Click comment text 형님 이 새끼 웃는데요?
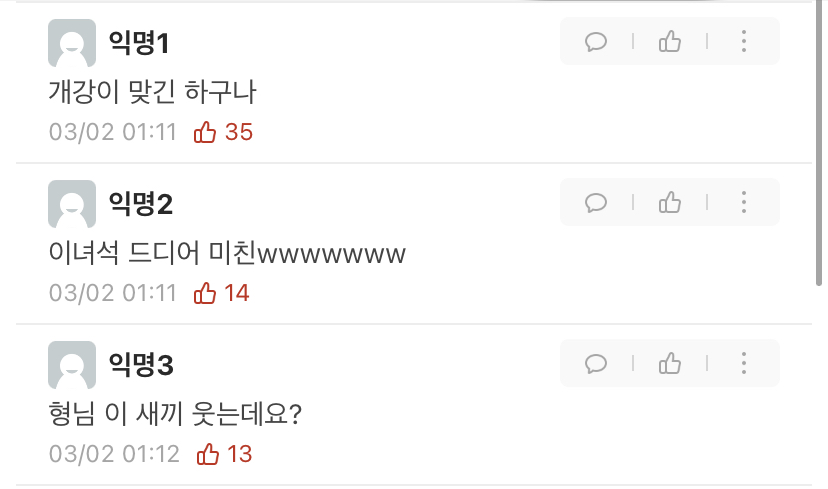 (175, 413)
